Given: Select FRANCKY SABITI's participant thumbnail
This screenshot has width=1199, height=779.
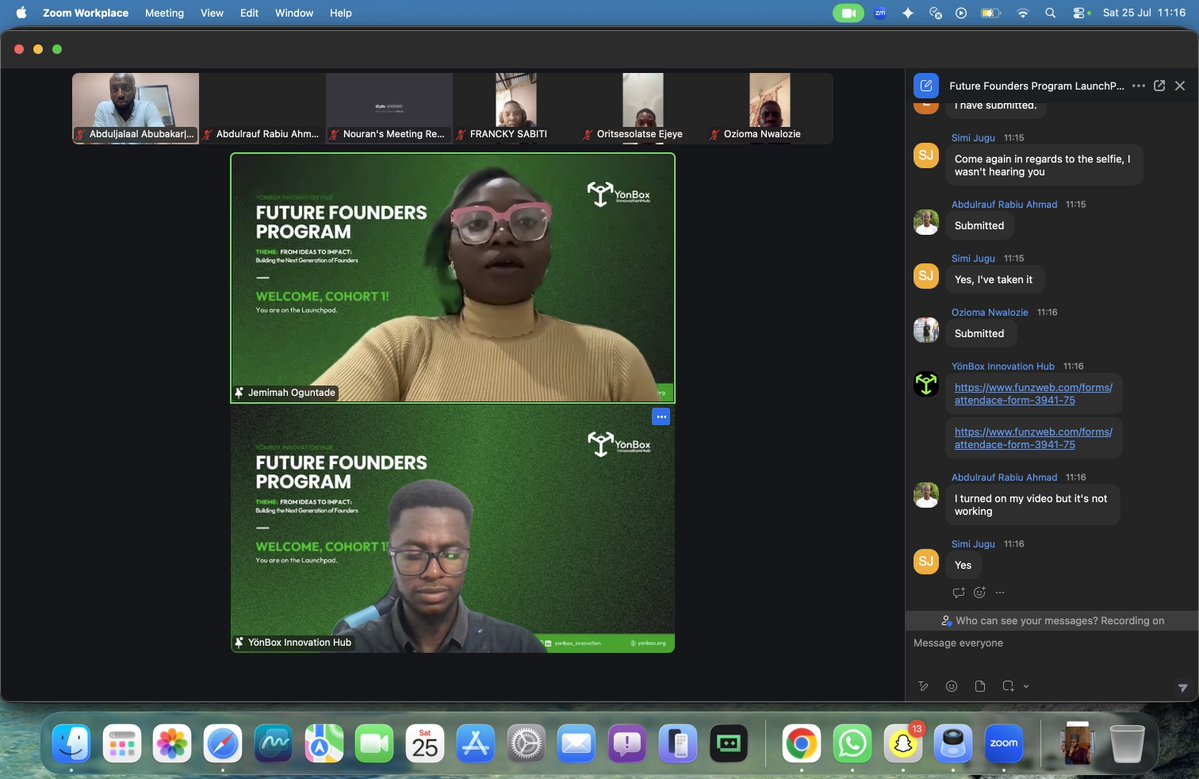Looking at the screenshot, I should [516, 108].
